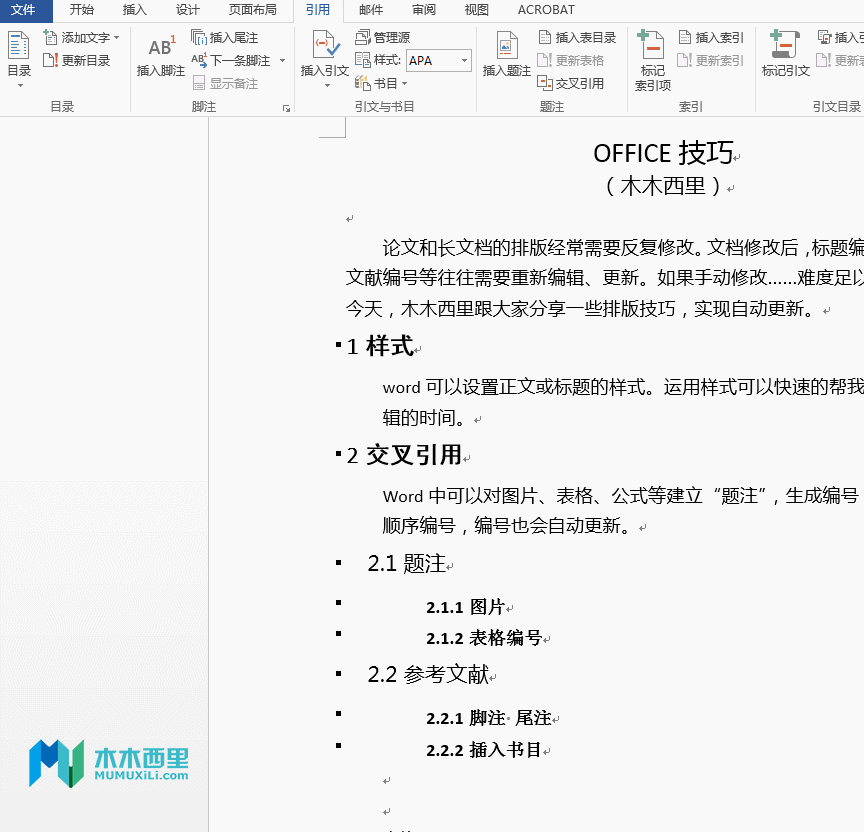Open the 脚注 group dialog launcher

tap(286, 109)
